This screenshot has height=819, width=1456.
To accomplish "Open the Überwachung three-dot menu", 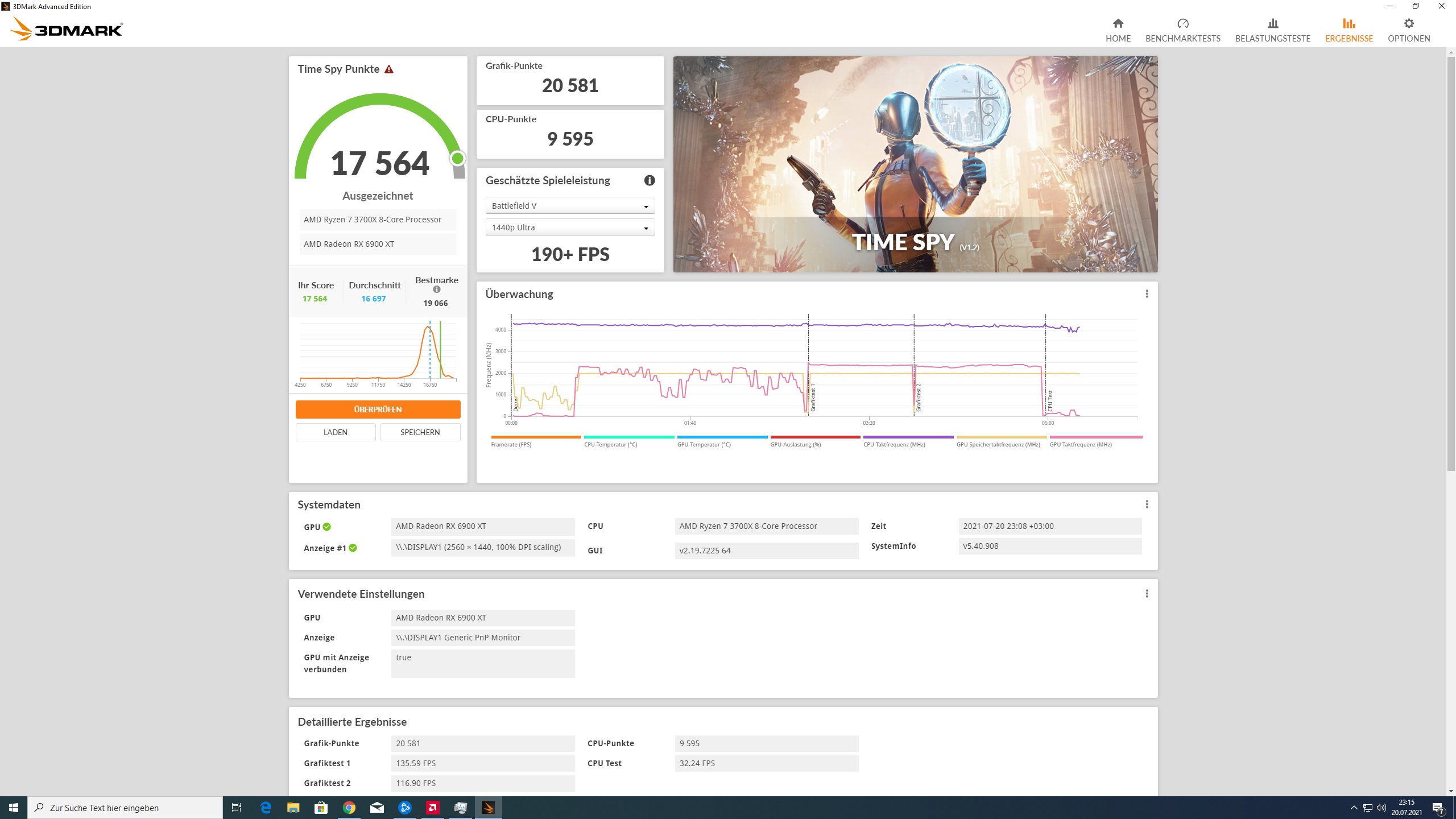I will pyautogui.click(x=1147, y=294).
